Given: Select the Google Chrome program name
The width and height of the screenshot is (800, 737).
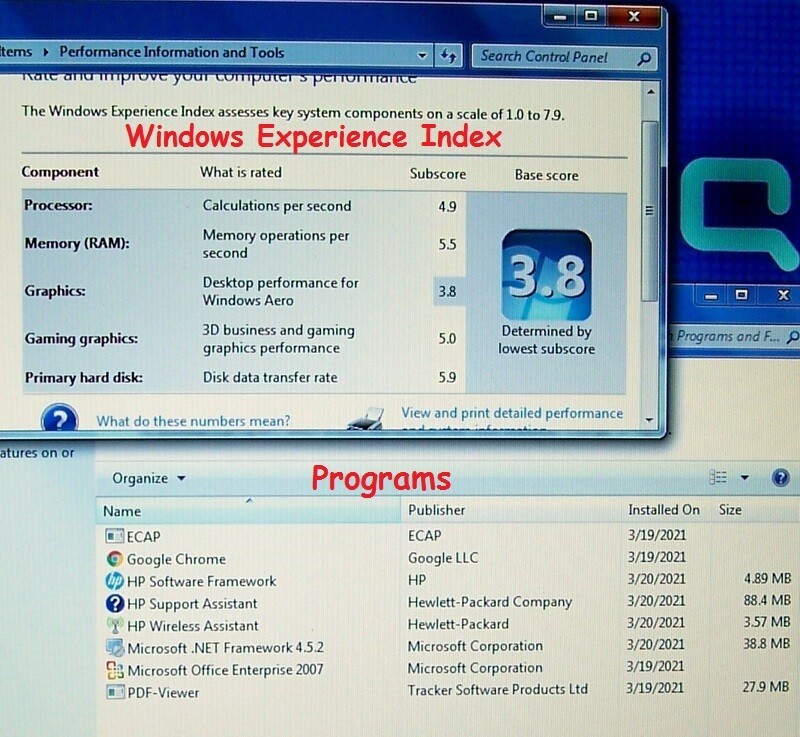Looking at the screenshot, I should click(177, 559).
